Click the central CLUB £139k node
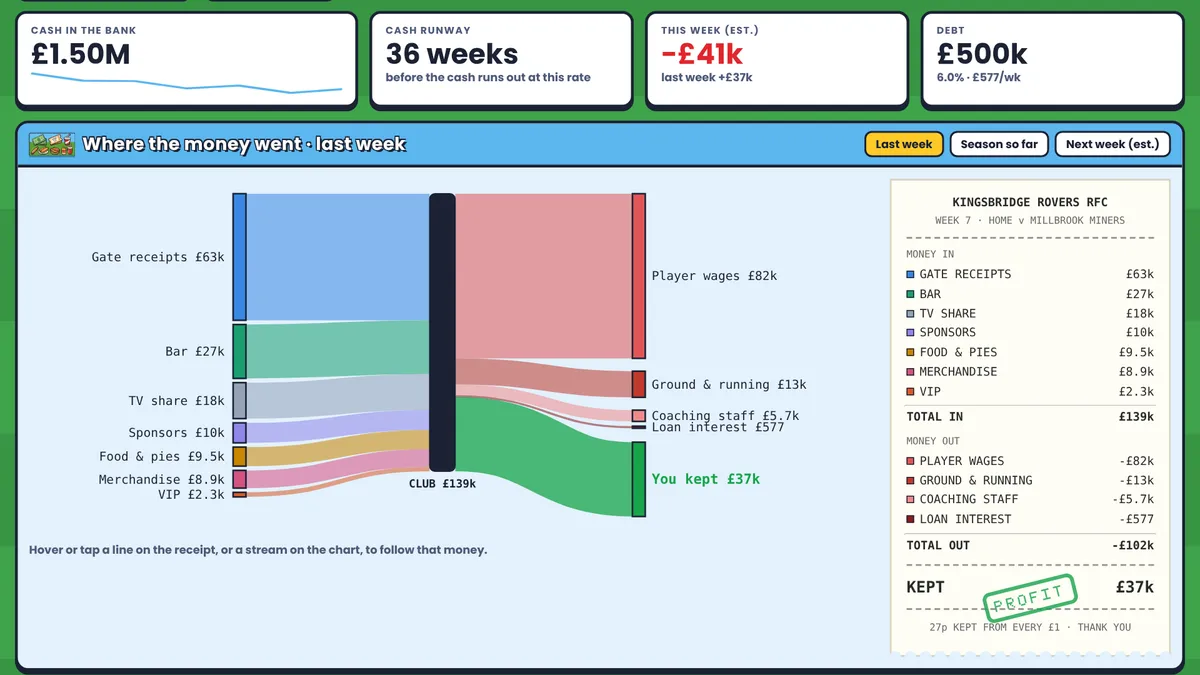 click(442, 332)
